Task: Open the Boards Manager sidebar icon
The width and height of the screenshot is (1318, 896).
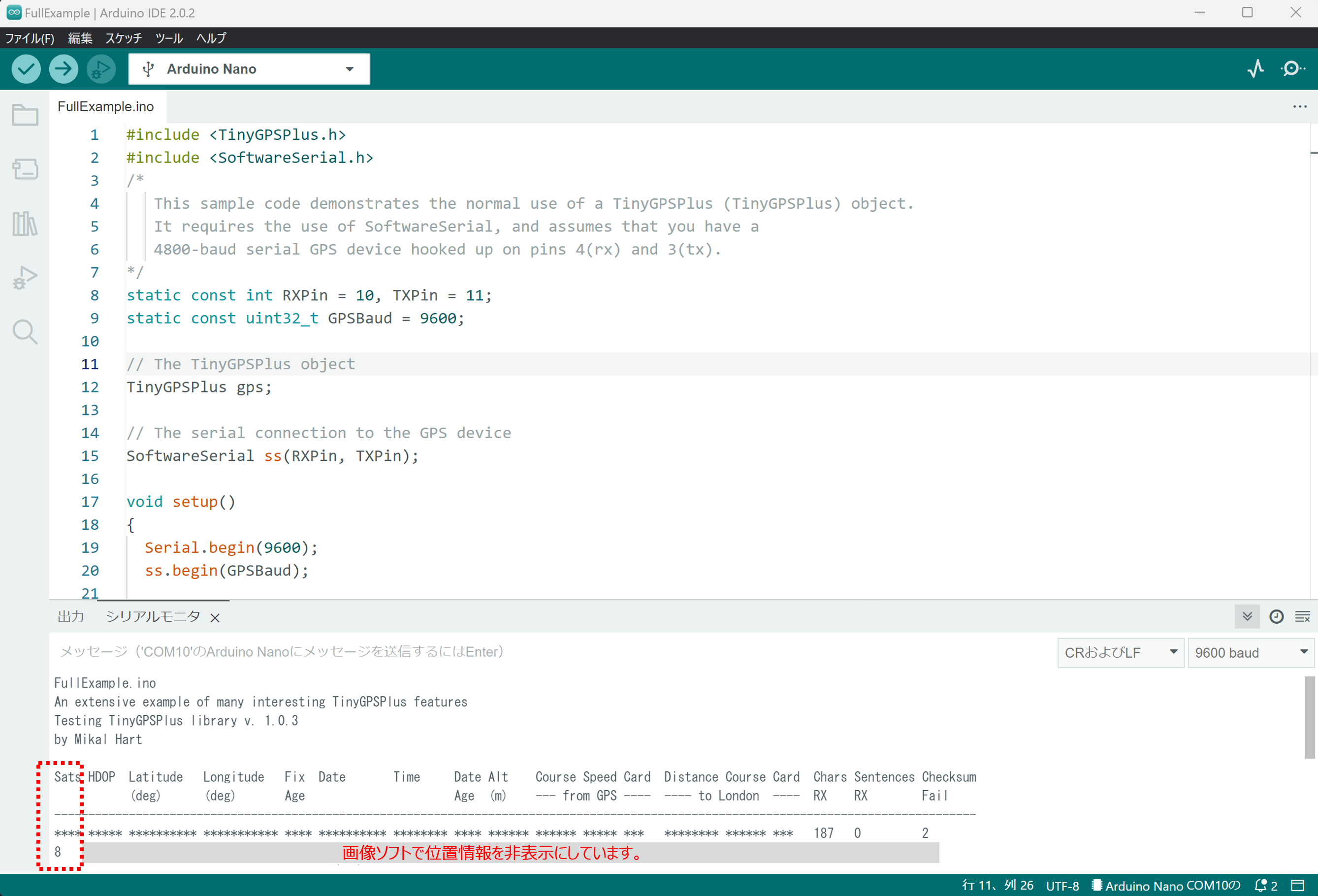Action: pos(25,169)
